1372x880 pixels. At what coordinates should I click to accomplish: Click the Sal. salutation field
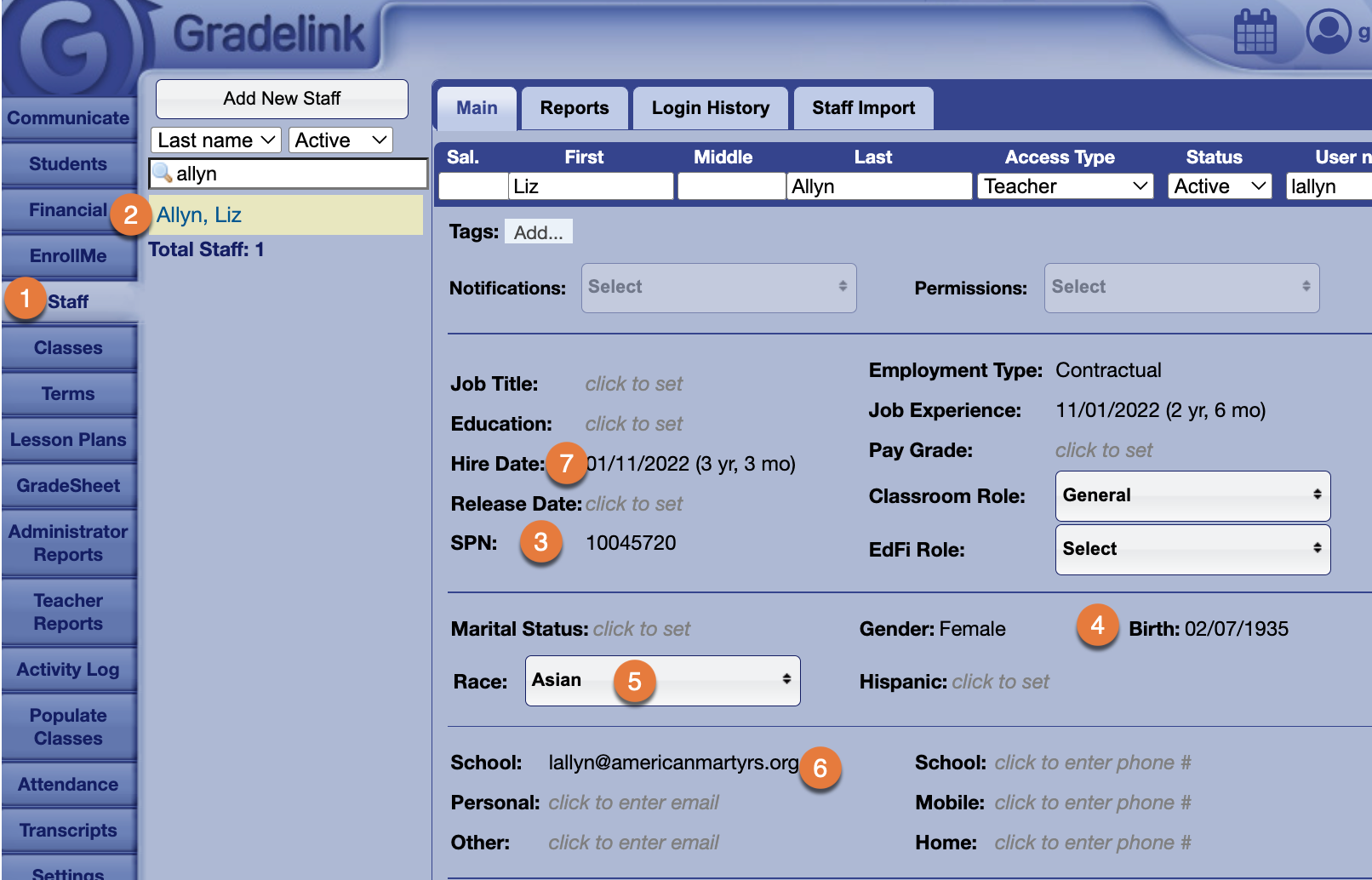472,186
